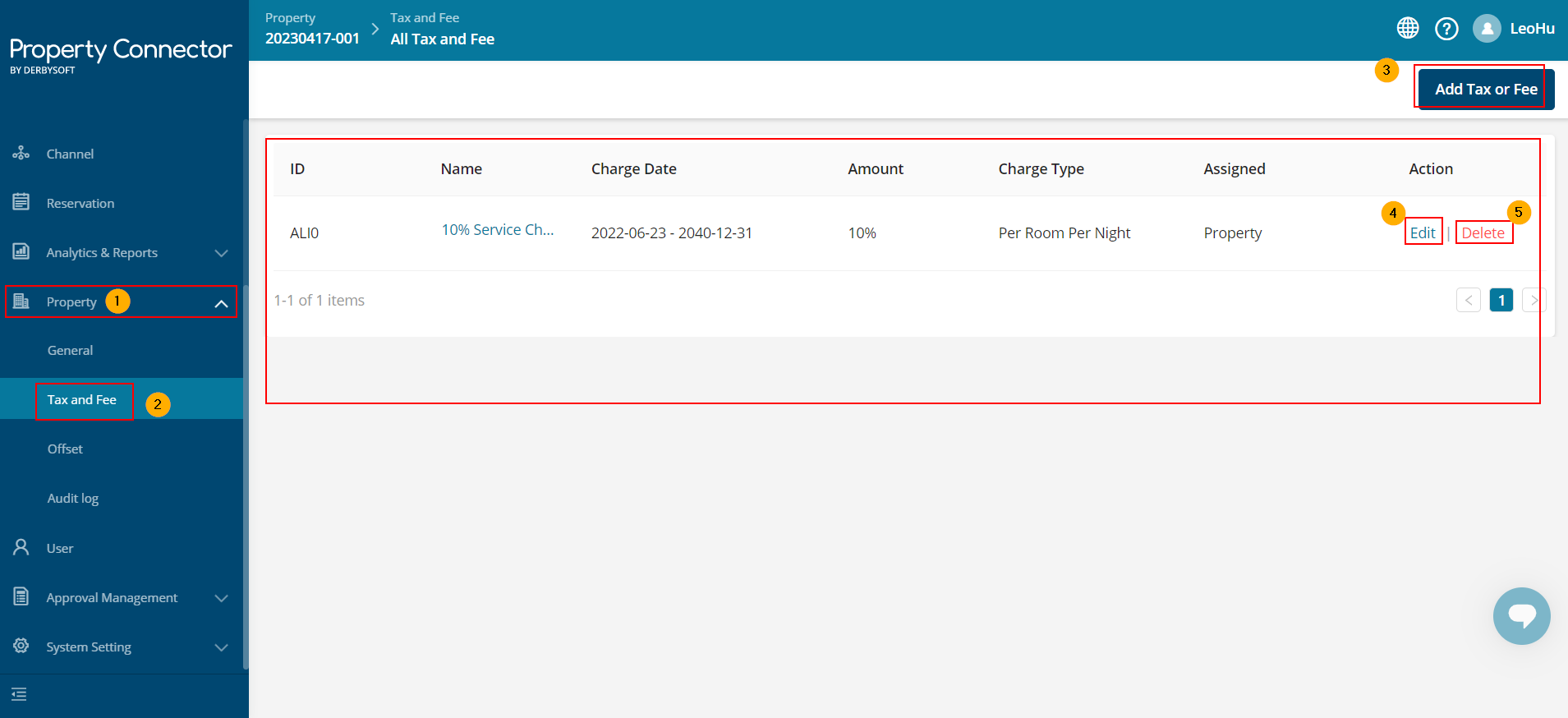Click the Property Connector logo
This screenshot has width=1568, height=718.
click(121, 54)
